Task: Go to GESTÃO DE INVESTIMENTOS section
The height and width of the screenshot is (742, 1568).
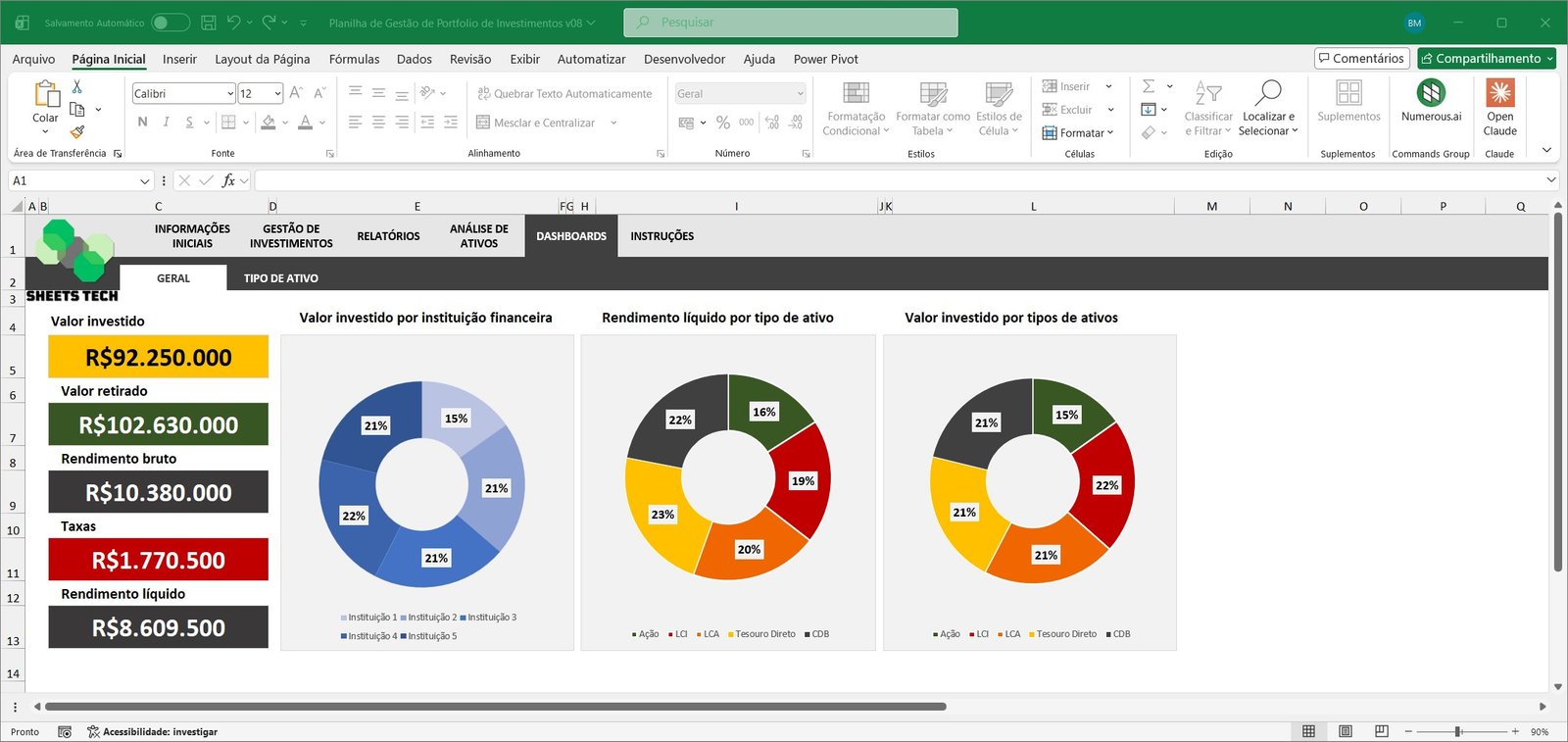Action: (291, 236)
